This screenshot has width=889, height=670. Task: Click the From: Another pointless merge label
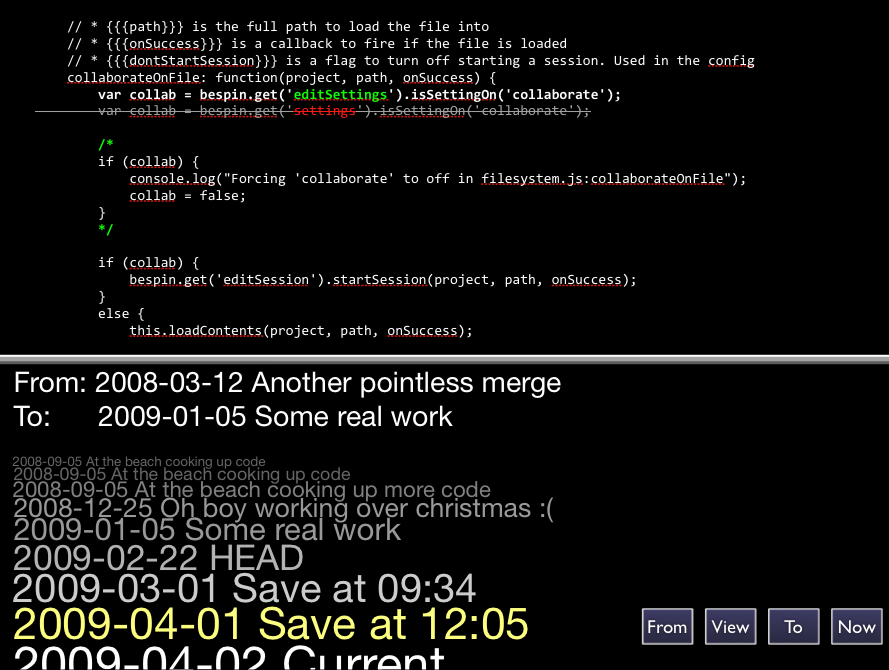pos(287,383)
